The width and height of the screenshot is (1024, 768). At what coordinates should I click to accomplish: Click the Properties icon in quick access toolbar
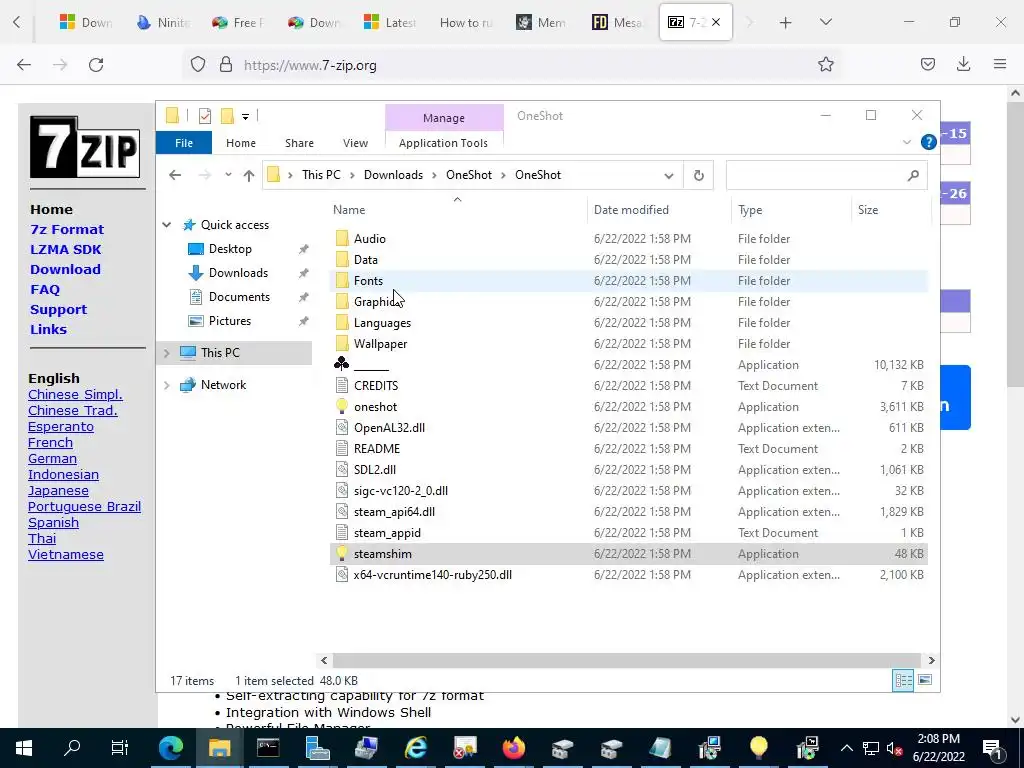point(205,116)
